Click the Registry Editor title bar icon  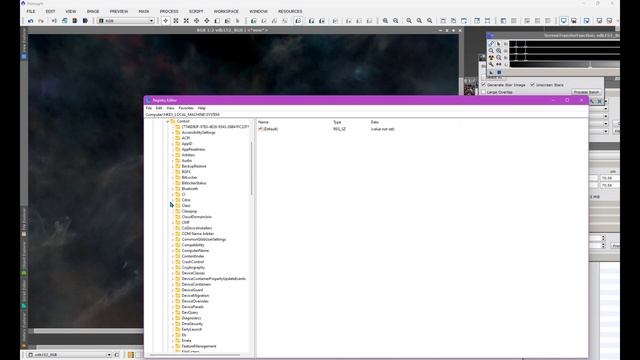(149, 100)
